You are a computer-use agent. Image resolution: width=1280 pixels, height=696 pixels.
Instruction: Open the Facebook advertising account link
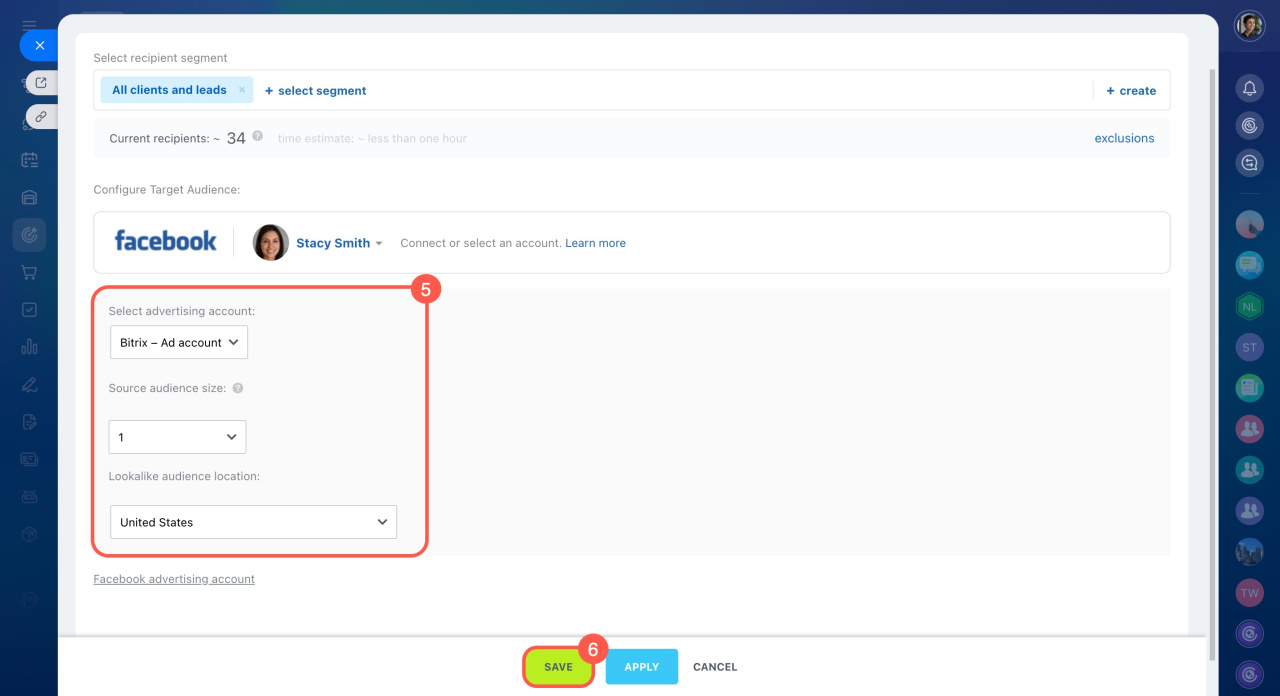click(x=174, y=579)
